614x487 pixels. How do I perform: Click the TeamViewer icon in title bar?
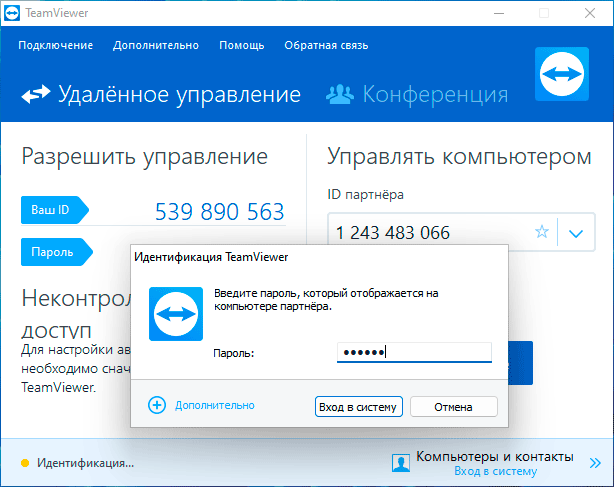coord(12,13)
